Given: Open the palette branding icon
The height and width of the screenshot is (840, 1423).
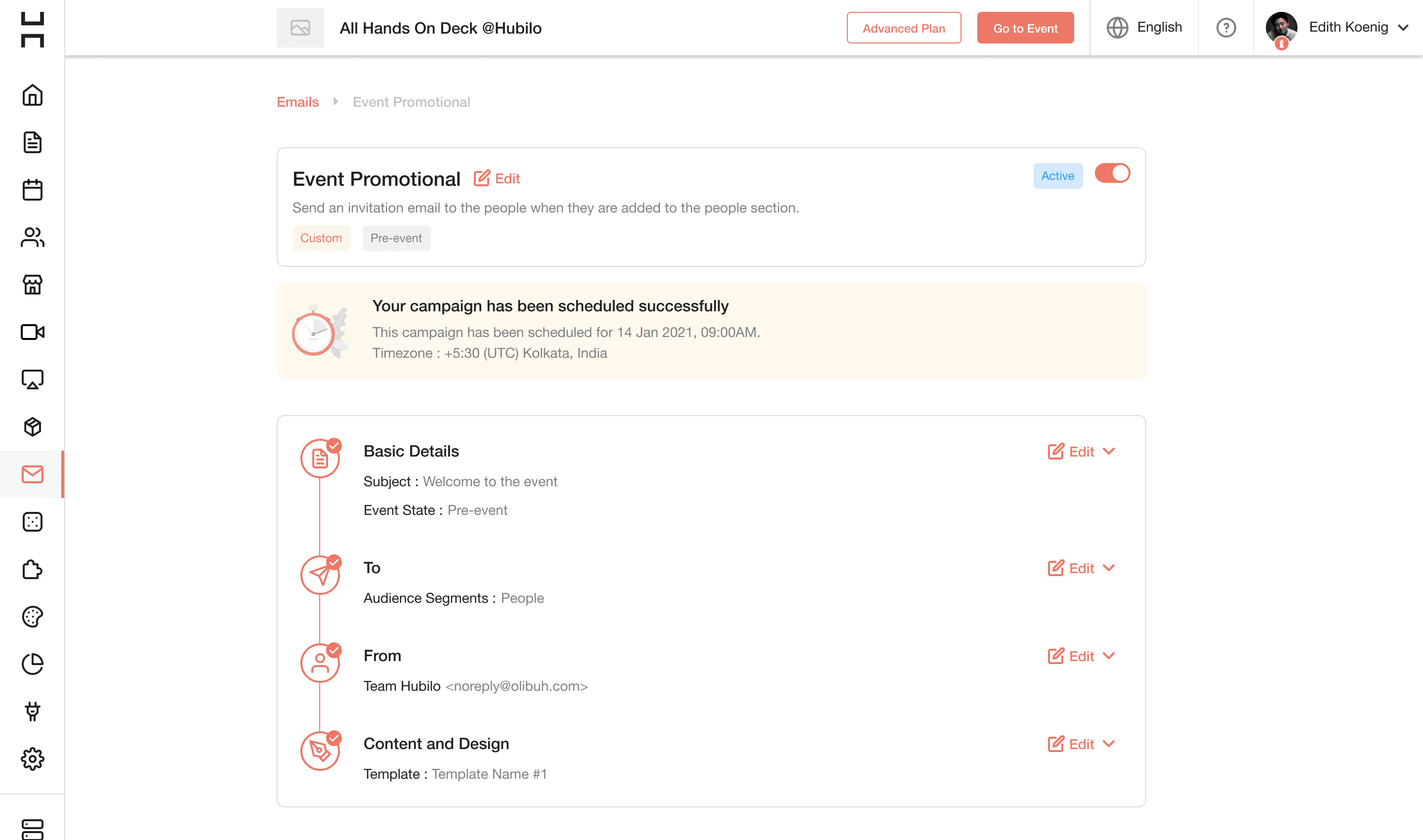Looking at the screenshot, I should click(x=32, y=617).
